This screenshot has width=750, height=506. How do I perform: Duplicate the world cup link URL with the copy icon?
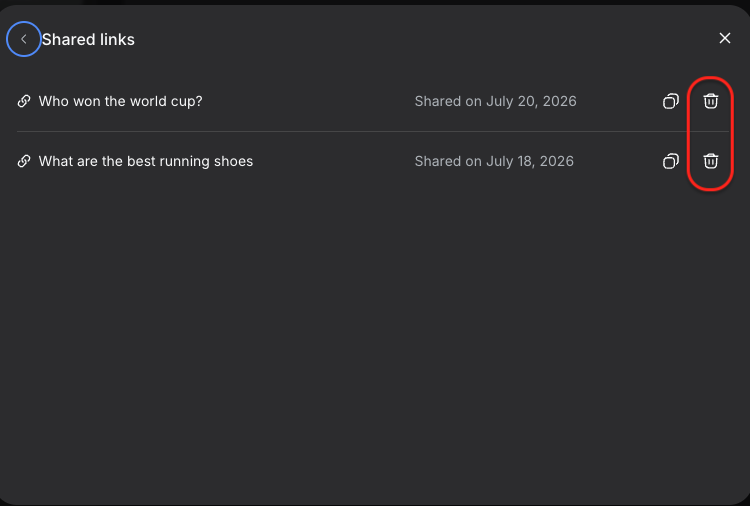pos(671,101)
